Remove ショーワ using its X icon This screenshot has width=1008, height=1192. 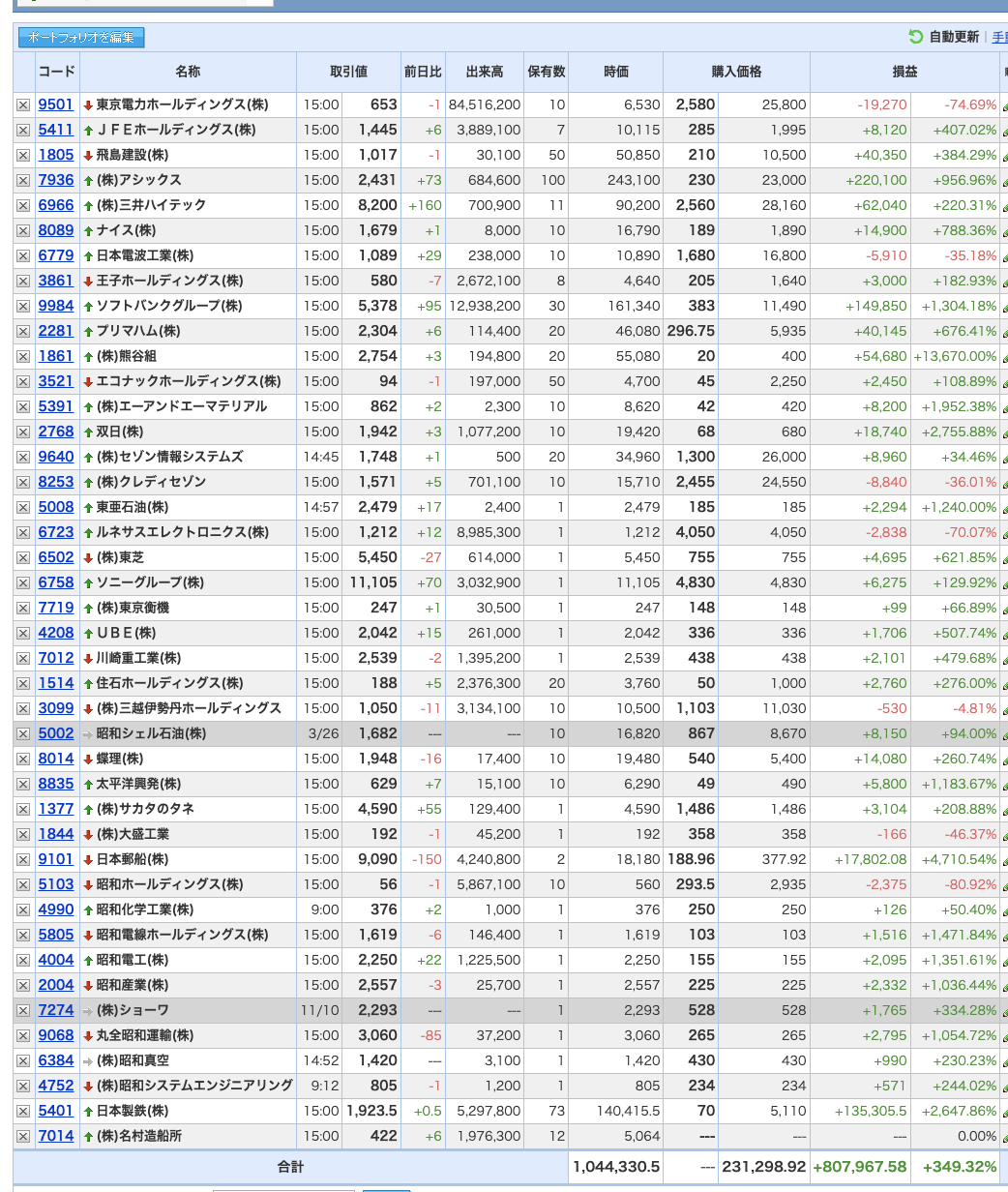click(x=23, y=1010)
